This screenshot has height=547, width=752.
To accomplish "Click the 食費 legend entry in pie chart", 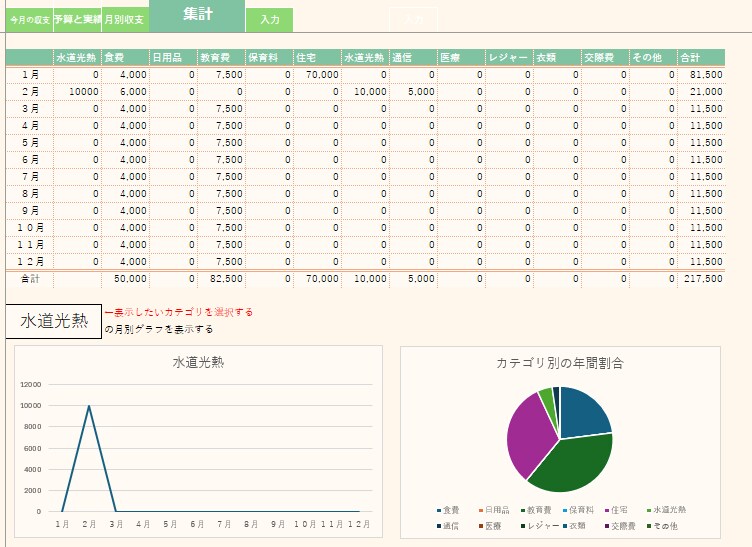I will tap(448, 510).
